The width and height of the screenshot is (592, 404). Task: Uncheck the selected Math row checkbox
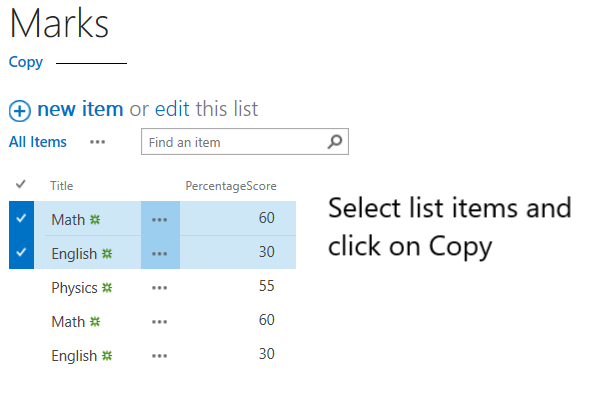point(22,218)
